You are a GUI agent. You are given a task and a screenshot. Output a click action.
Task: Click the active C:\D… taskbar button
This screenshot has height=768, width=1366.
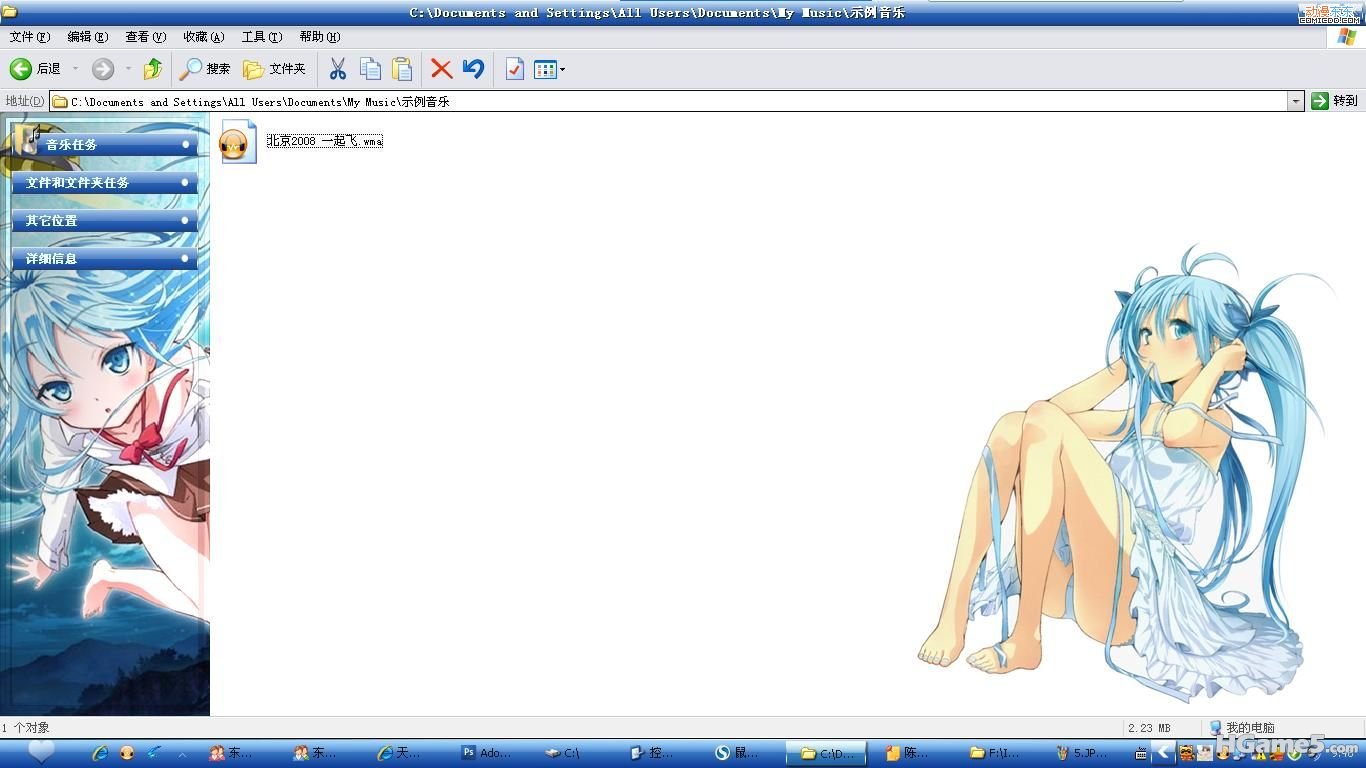pos(826,753)
